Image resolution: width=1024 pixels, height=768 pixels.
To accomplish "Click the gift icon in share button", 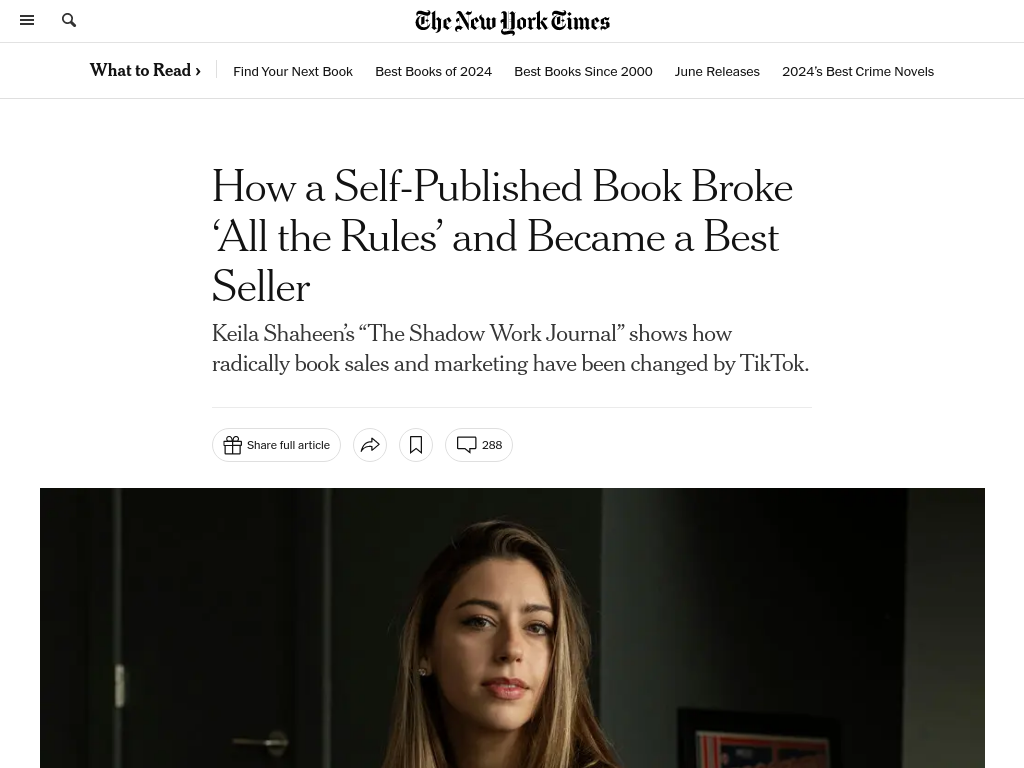I will [x=232, y=445].
